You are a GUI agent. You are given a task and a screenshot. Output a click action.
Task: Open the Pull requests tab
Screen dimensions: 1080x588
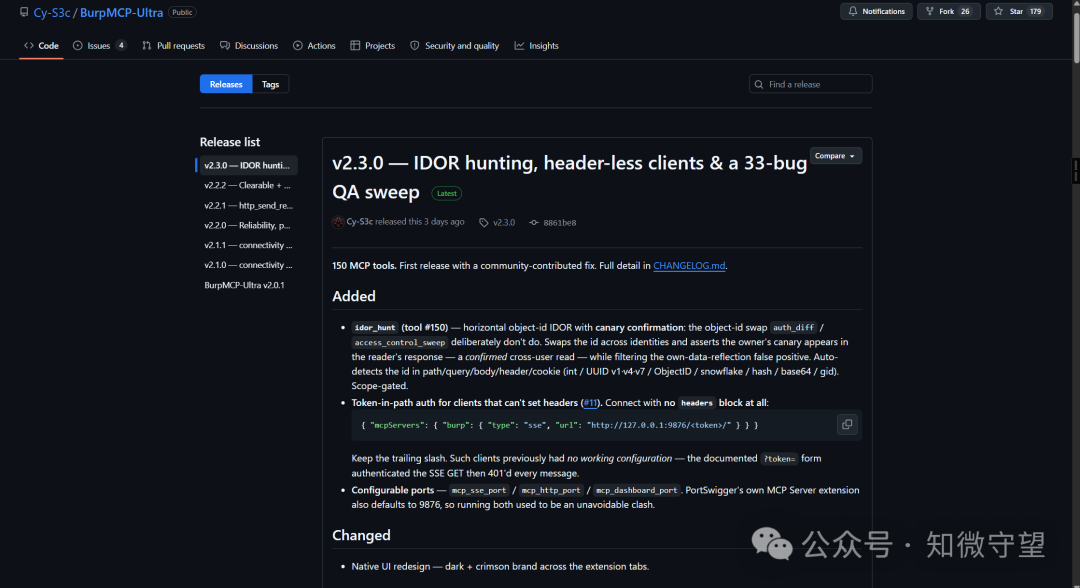(174, 45)
